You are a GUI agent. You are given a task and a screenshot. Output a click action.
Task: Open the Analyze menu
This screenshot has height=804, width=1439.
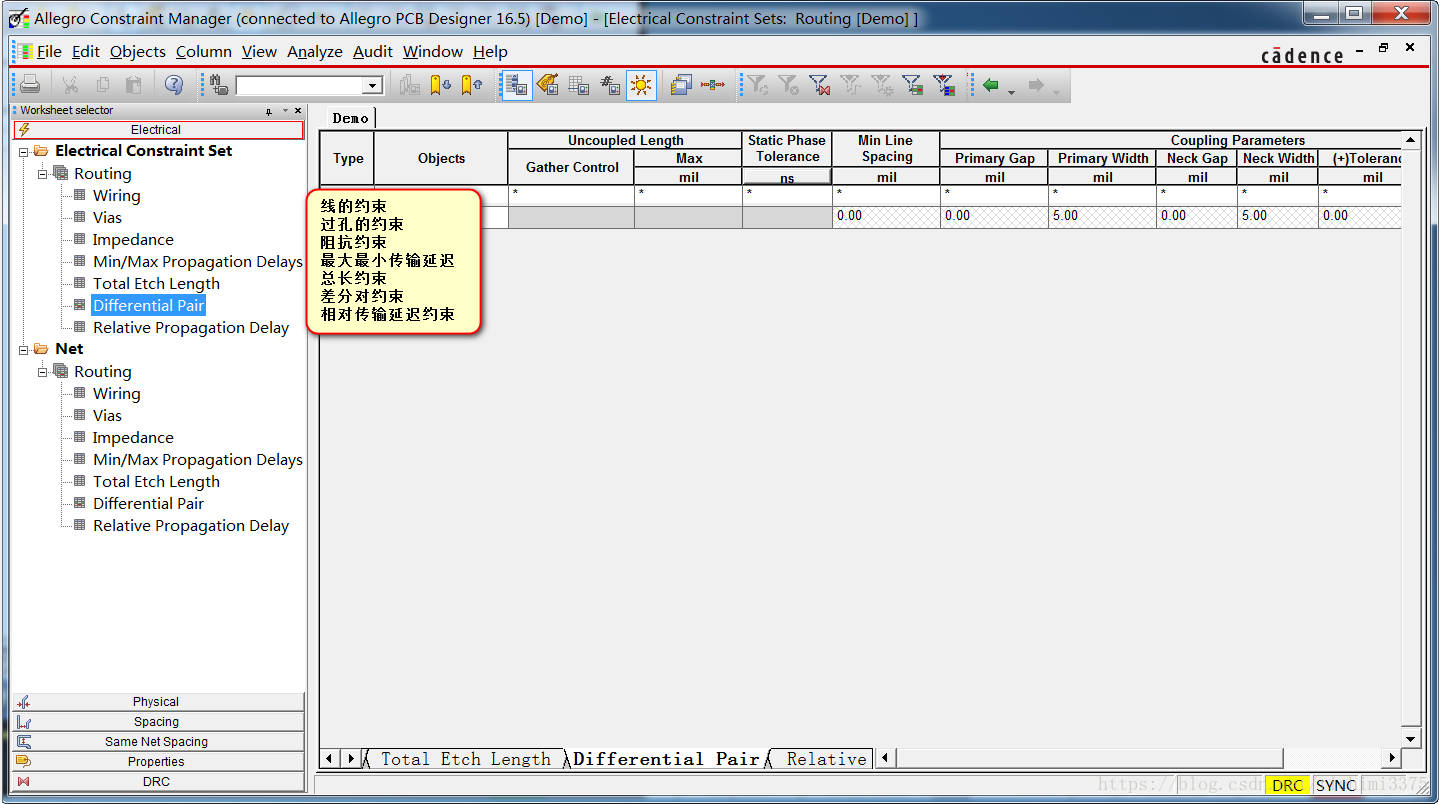(315, 52)
